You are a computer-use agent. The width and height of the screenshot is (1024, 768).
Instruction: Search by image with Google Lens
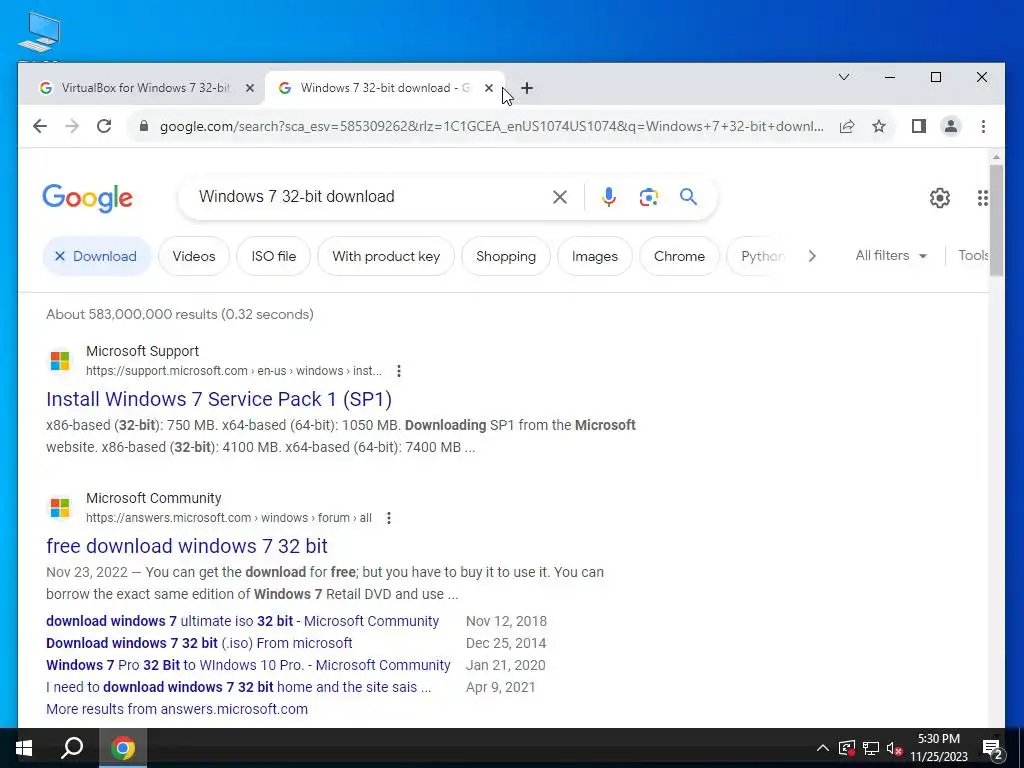(x=648, y=197)
